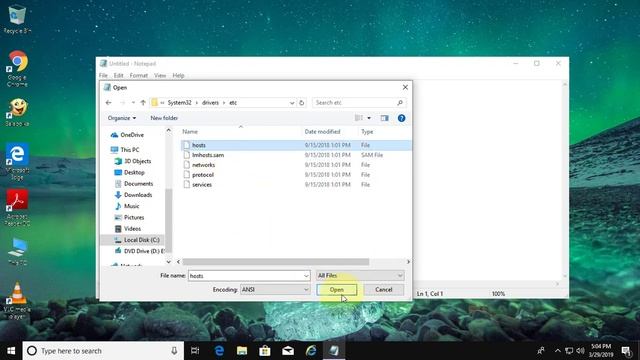Open the recent locations dropdown arrow
The height and width of the screenshot is (360, 640).
click(x=133, y=103)
